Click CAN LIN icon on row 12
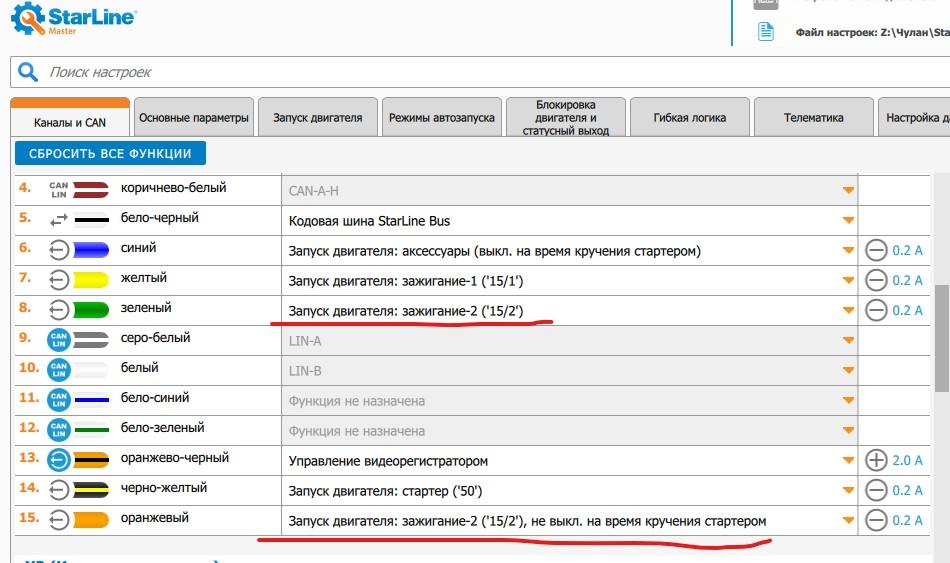Viewport: 950px width, 563px height. [58, 430]
